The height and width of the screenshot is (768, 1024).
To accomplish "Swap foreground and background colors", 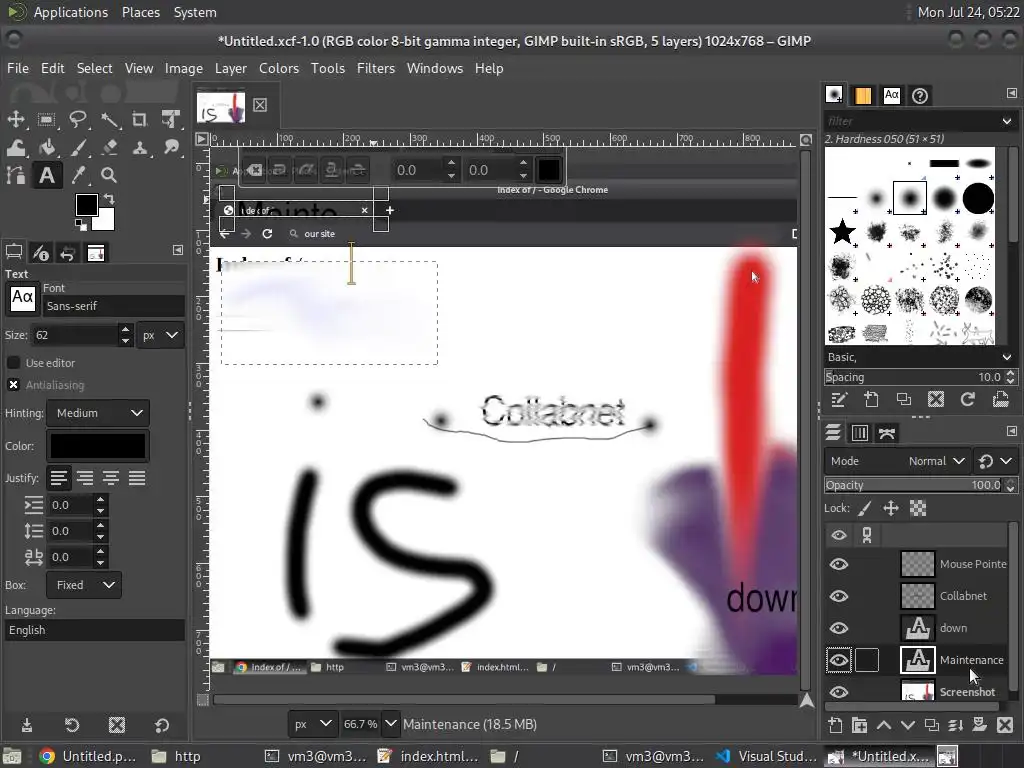I will 109,199.
